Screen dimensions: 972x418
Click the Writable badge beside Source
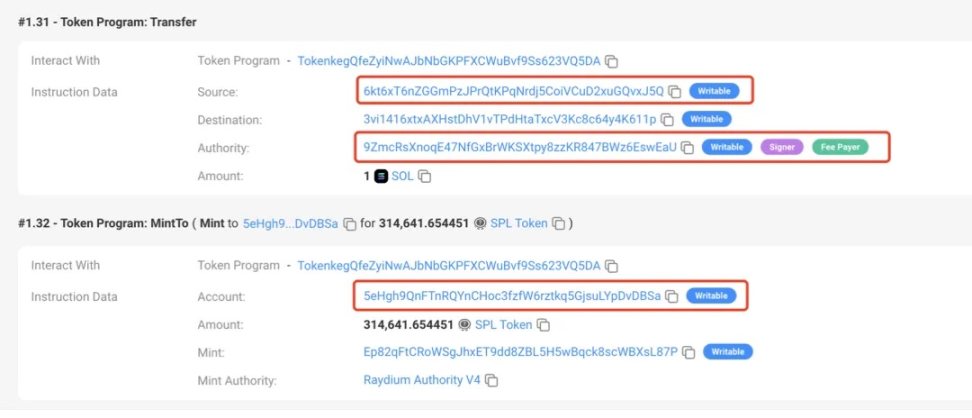coord(715,92)
